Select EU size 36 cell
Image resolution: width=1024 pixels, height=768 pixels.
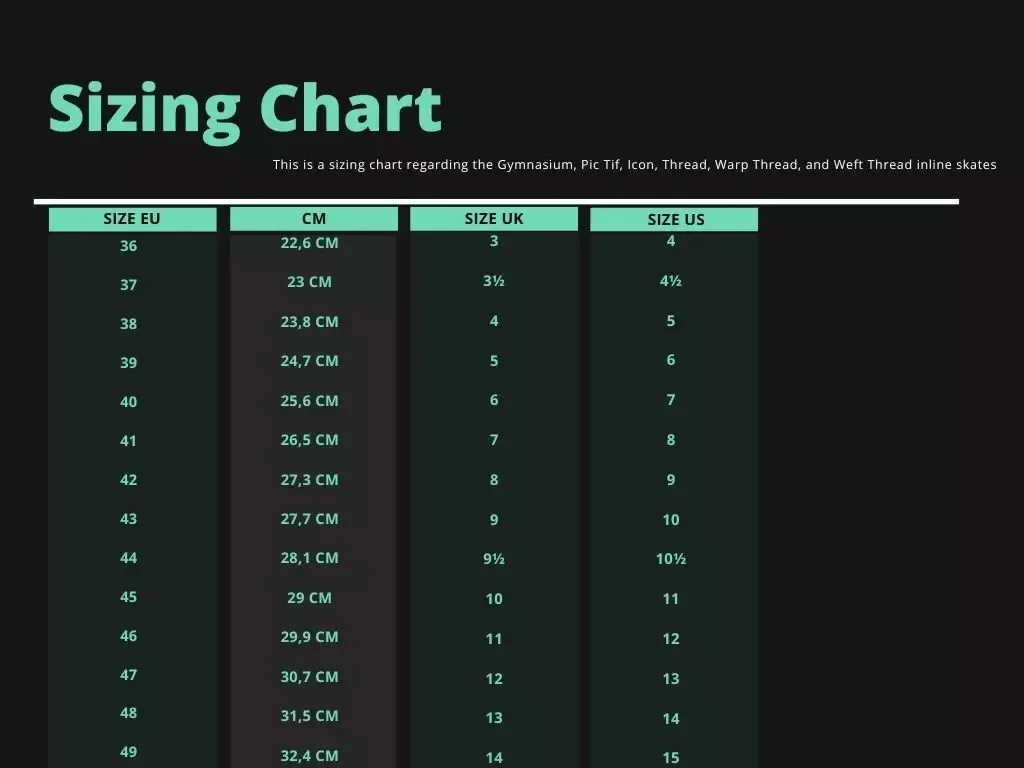coord(129,246)
